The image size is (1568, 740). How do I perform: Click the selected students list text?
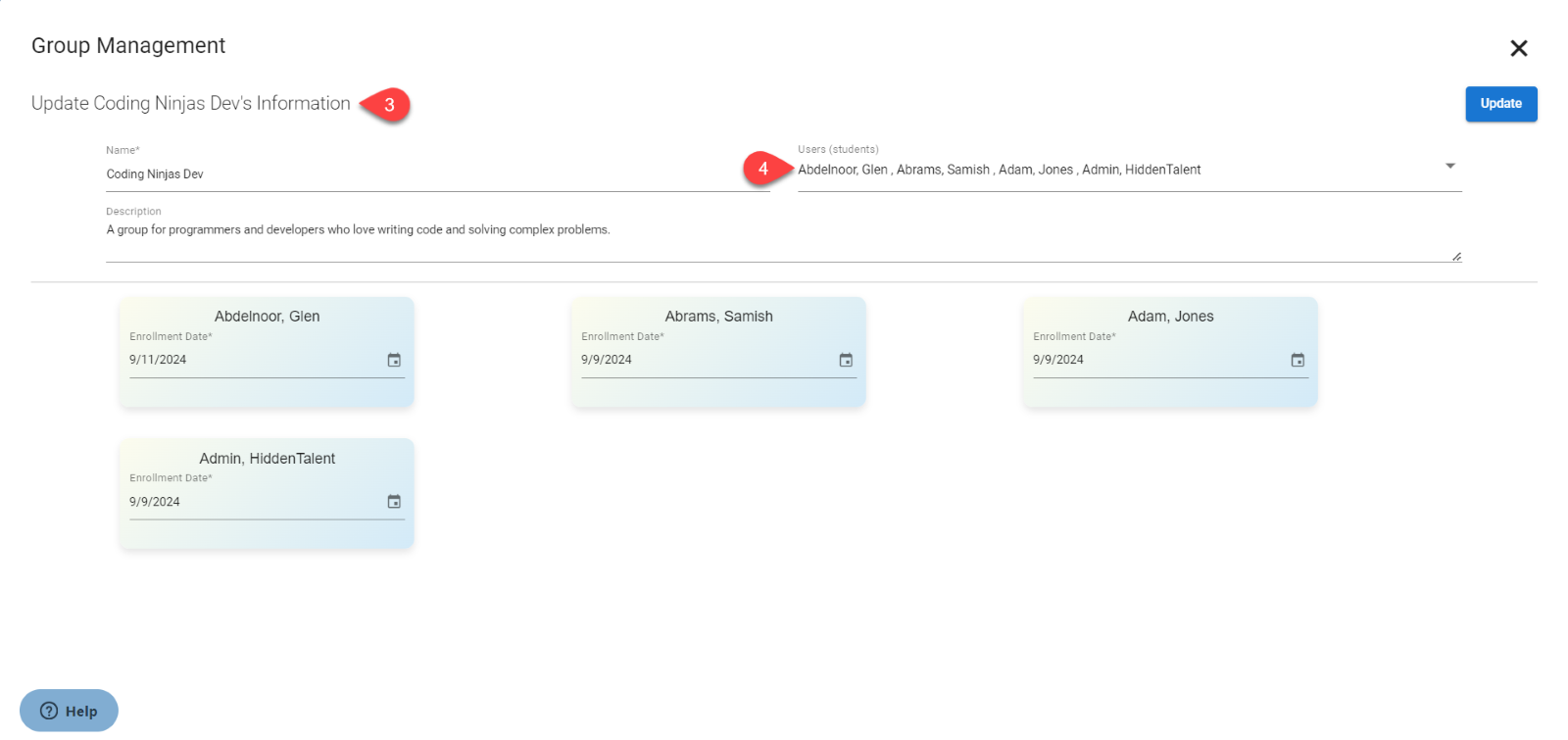[x=999, y=170]
